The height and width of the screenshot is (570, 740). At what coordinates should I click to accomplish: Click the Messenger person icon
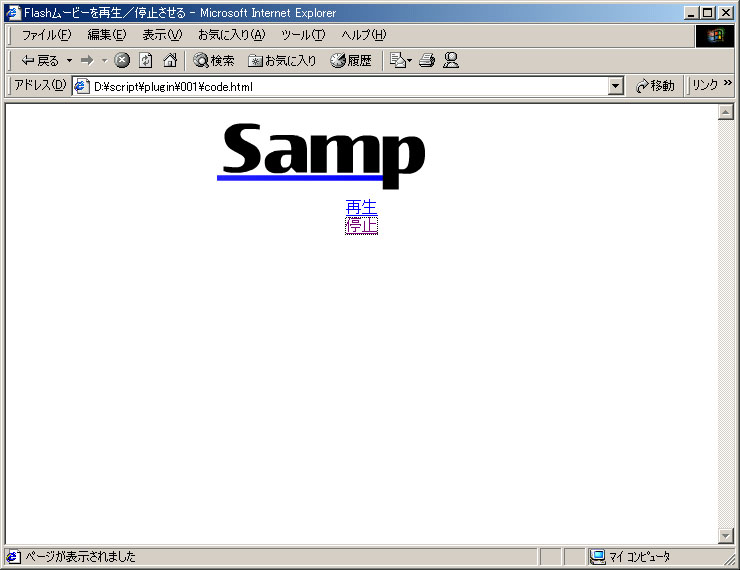[x=451, y=60]
